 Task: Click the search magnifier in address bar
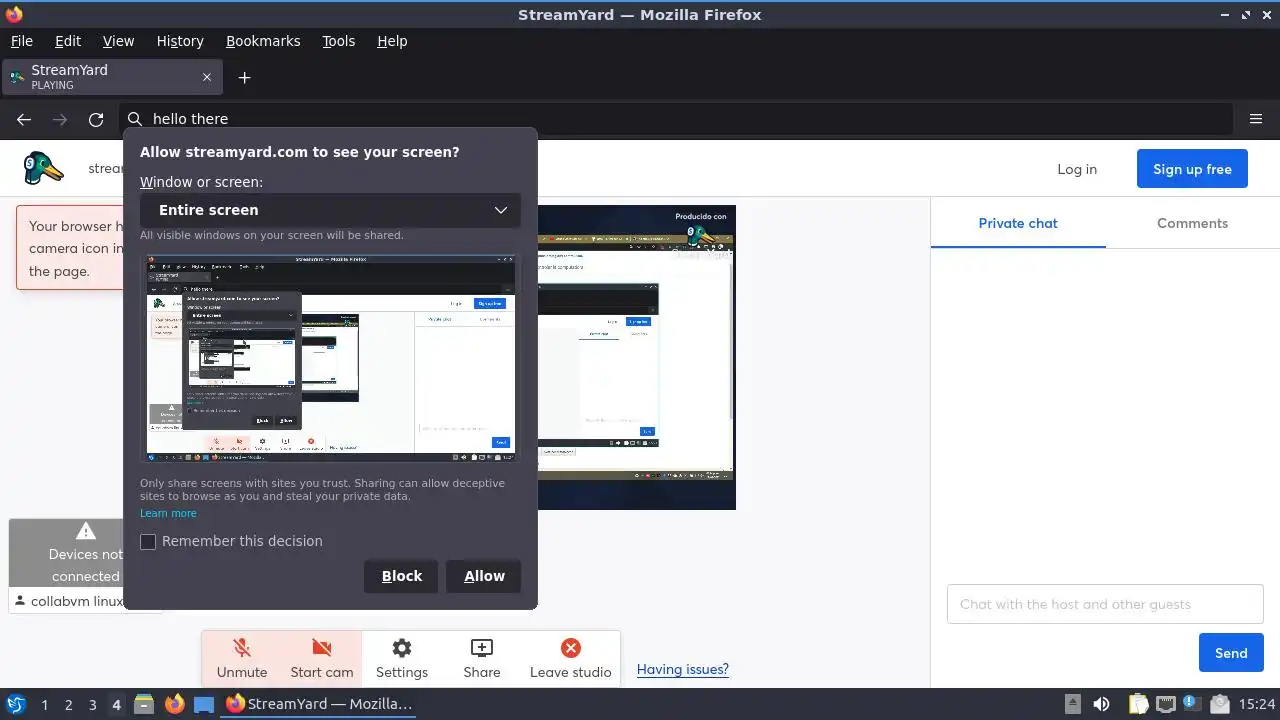click(135, 119)
